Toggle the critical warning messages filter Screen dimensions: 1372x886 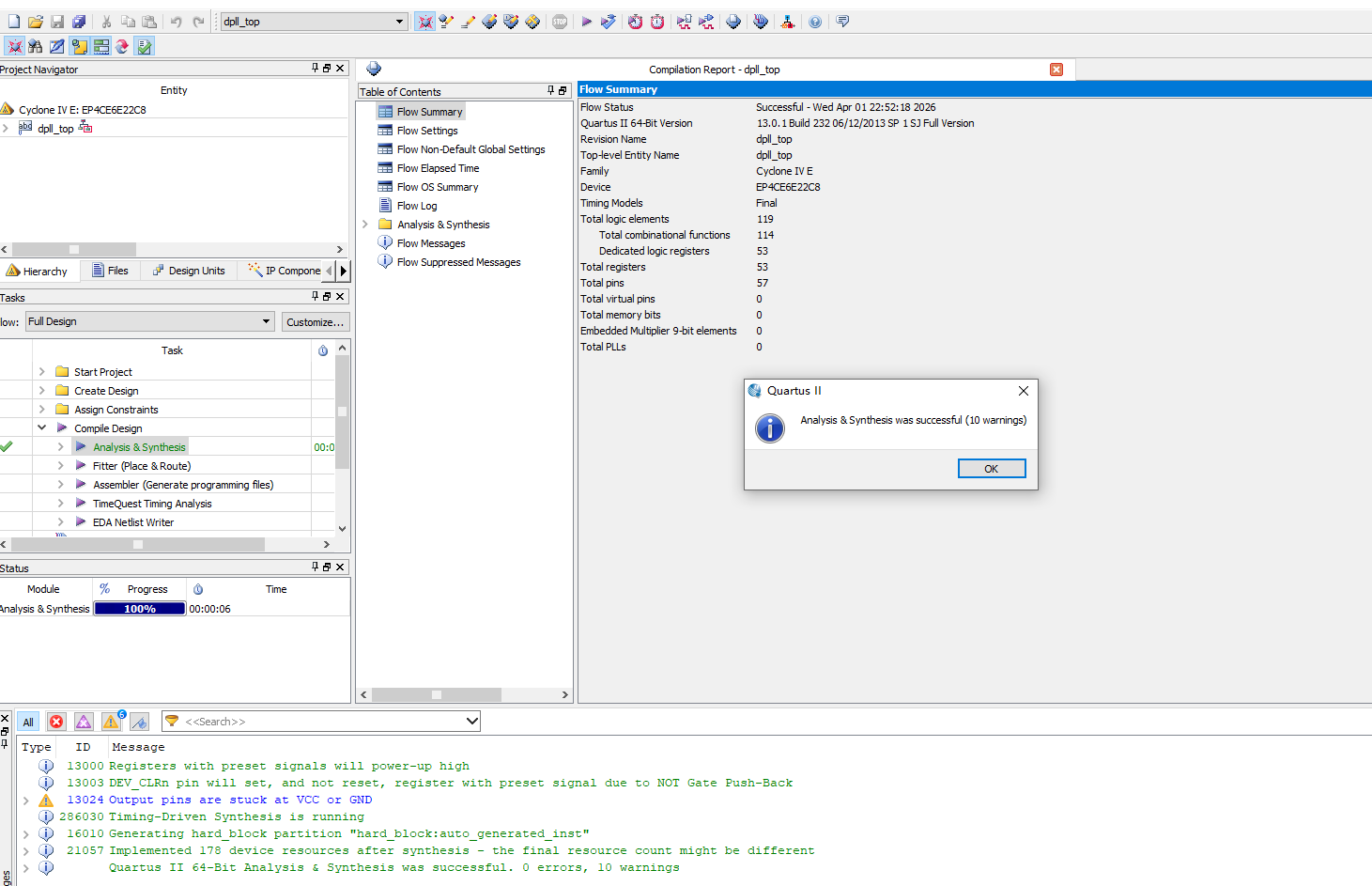[x=84, y=722]
